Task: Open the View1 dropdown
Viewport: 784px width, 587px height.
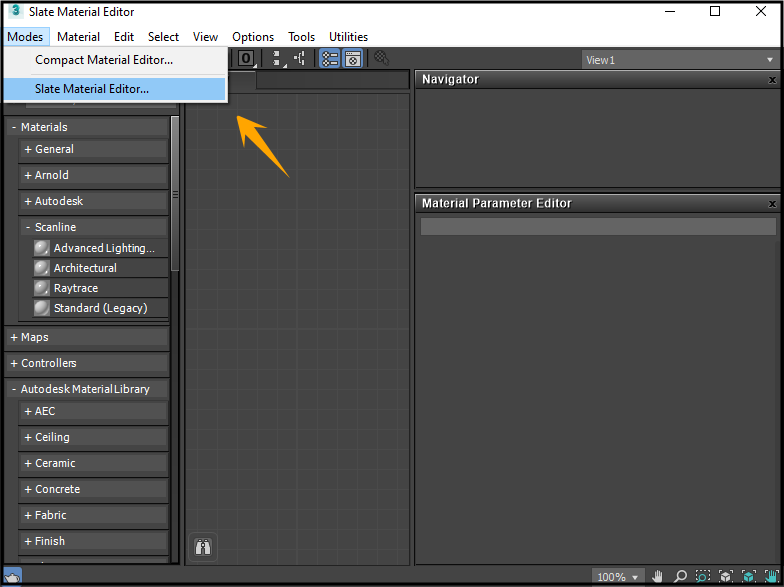Action: pos(680,60)
